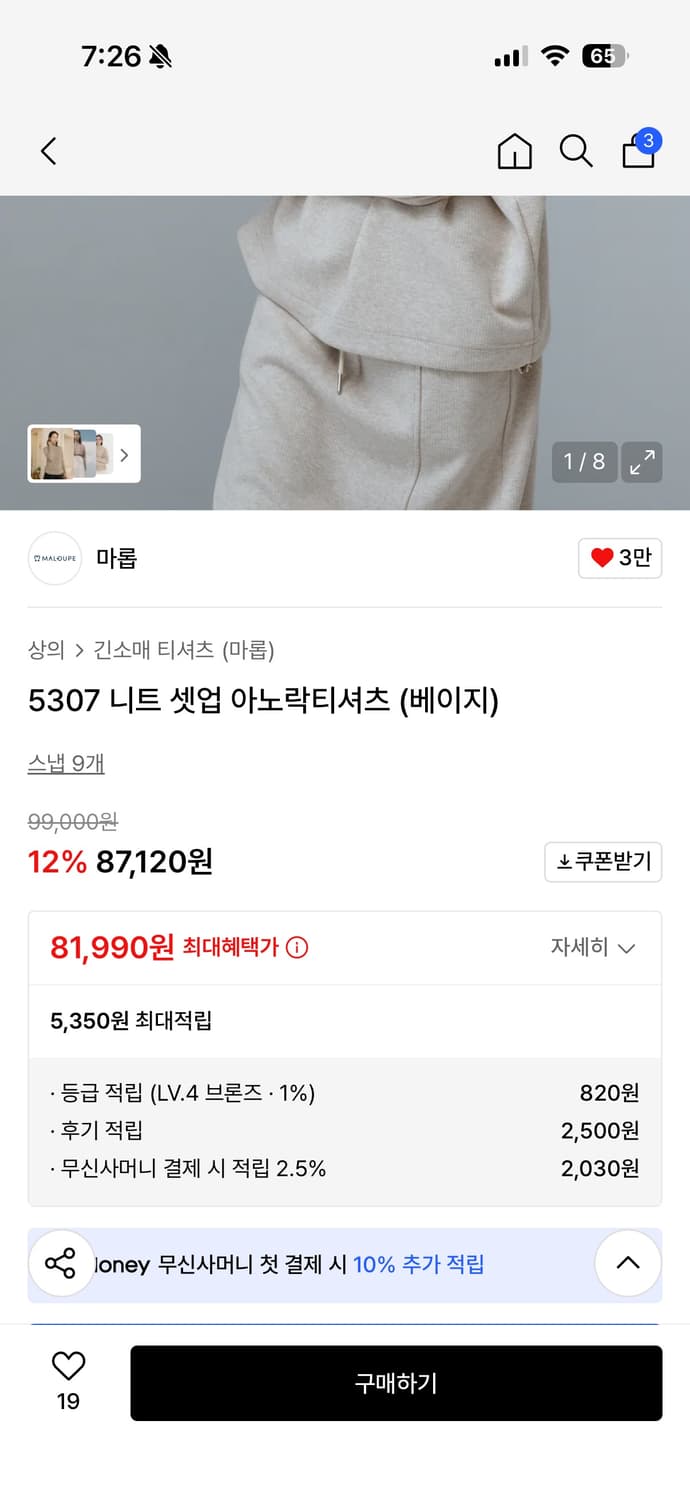
Task: Tap the 쿠폰받기 coupon button
Action: click(x=602, y=862)
